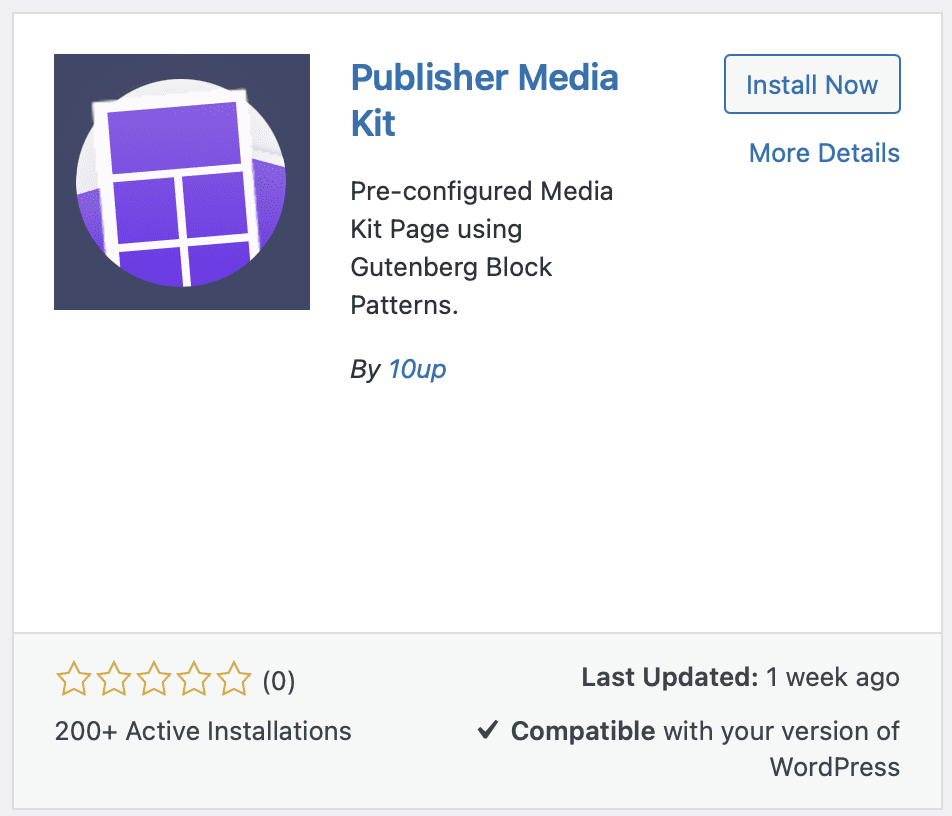The height and width of the screenshot is (816, 952).
Task: Click the word 'By' before the author name
Action: [x=365, y=369]
